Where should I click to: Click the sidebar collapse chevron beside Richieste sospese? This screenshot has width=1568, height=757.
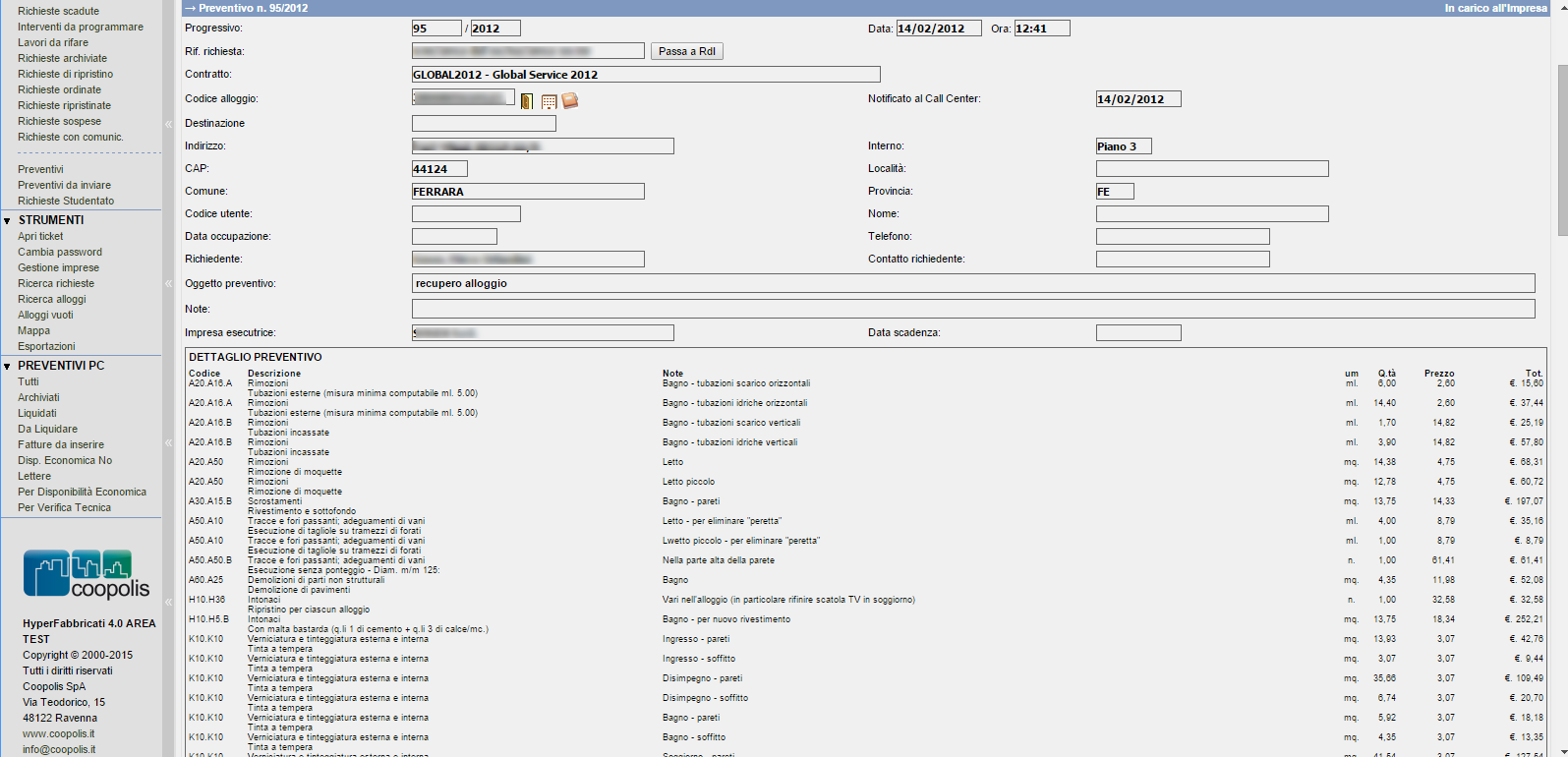pos(168,124)
